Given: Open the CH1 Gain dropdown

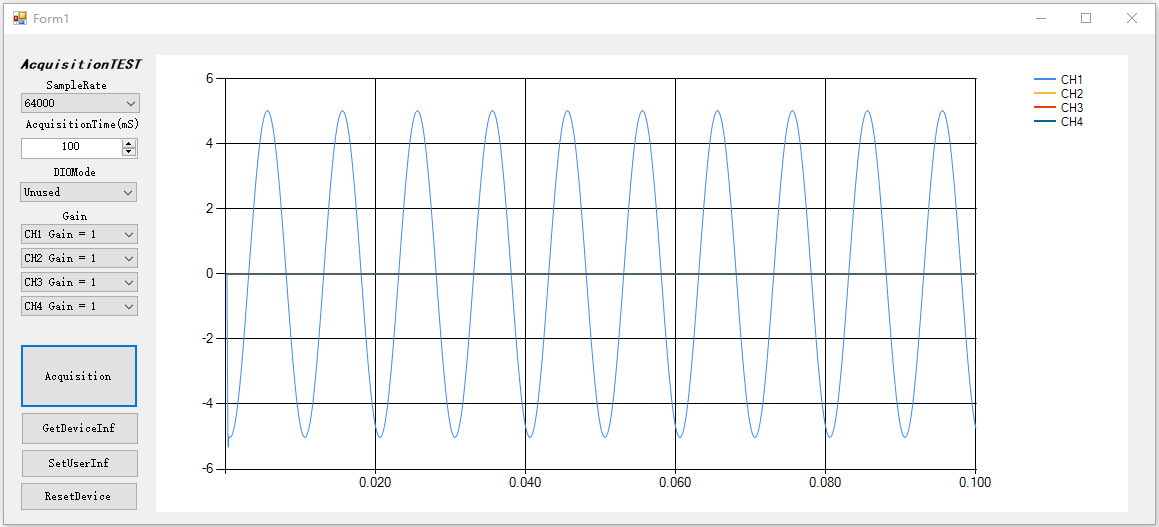Looking at the screenshot, I should [79, 234].
